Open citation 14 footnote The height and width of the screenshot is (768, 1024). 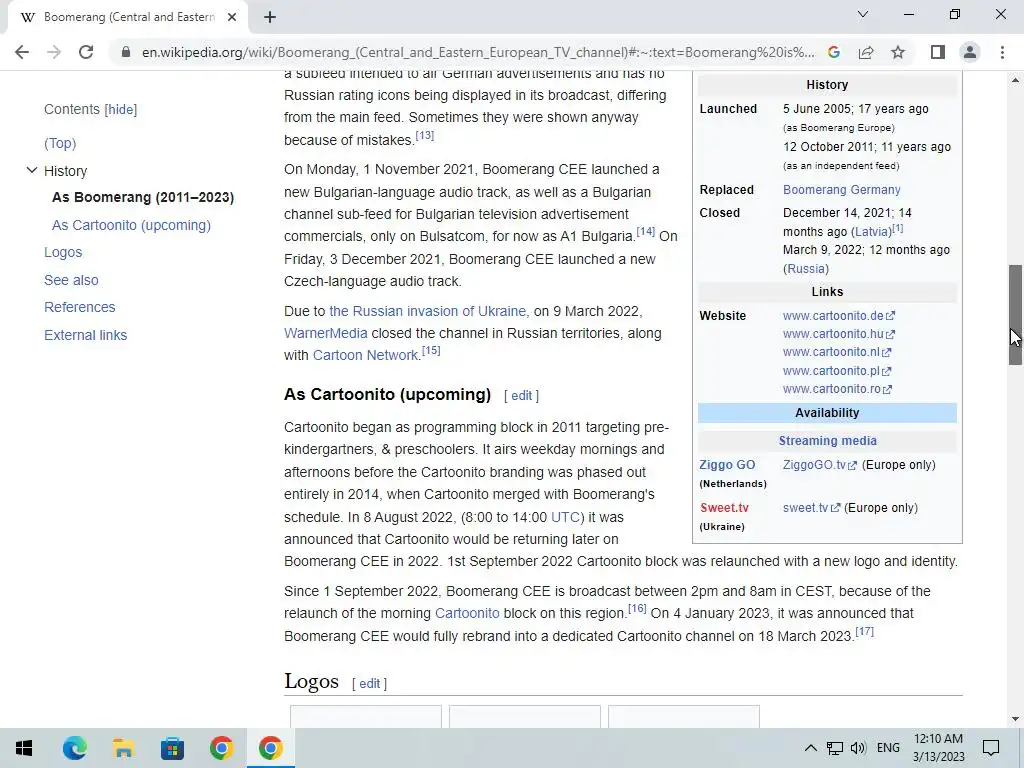pyautogui.click(x=645, y=231)
